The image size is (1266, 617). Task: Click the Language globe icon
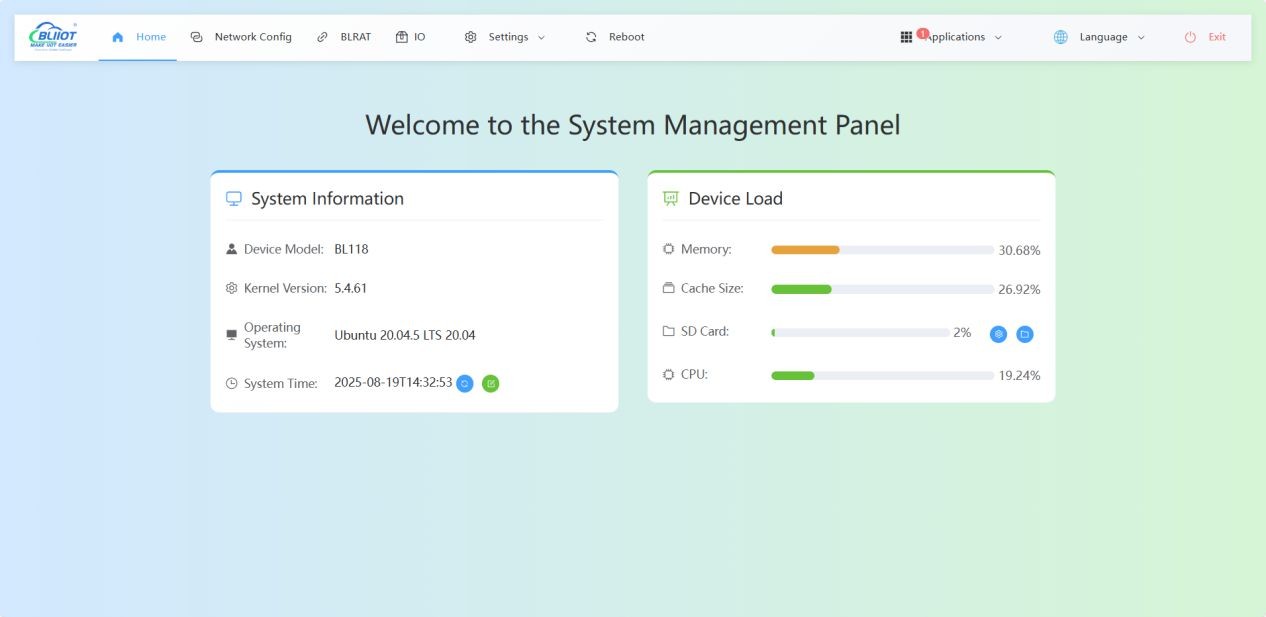point(1061,37)
